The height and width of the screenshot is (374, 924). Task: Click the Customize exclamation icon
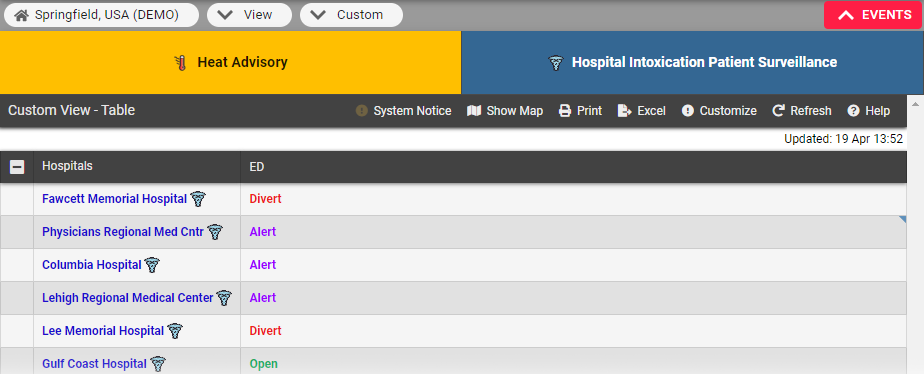click(x=688, y=111)
